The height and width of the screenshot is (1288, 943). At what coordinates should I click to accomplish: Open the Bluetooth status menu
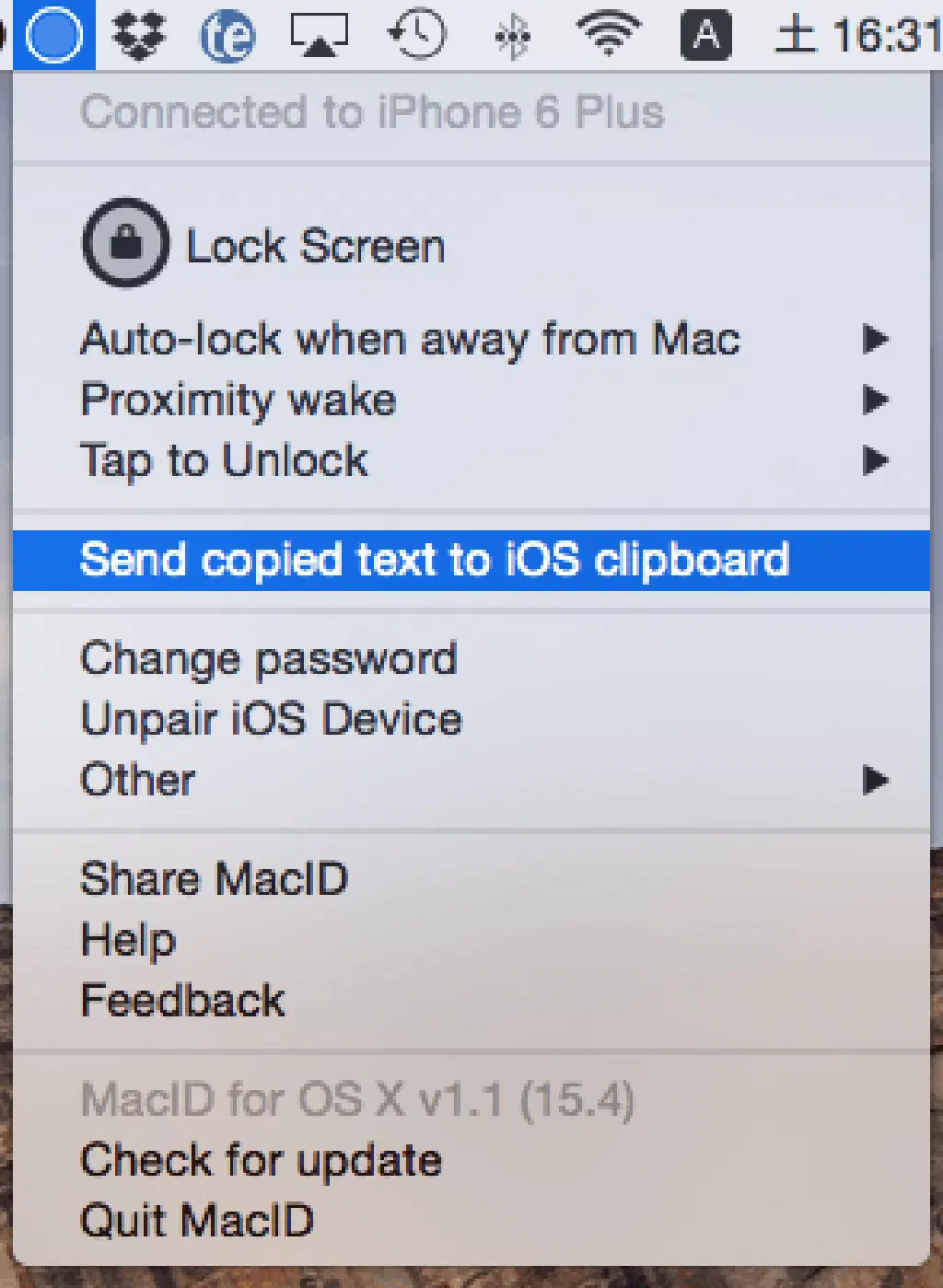click(513, 37)
